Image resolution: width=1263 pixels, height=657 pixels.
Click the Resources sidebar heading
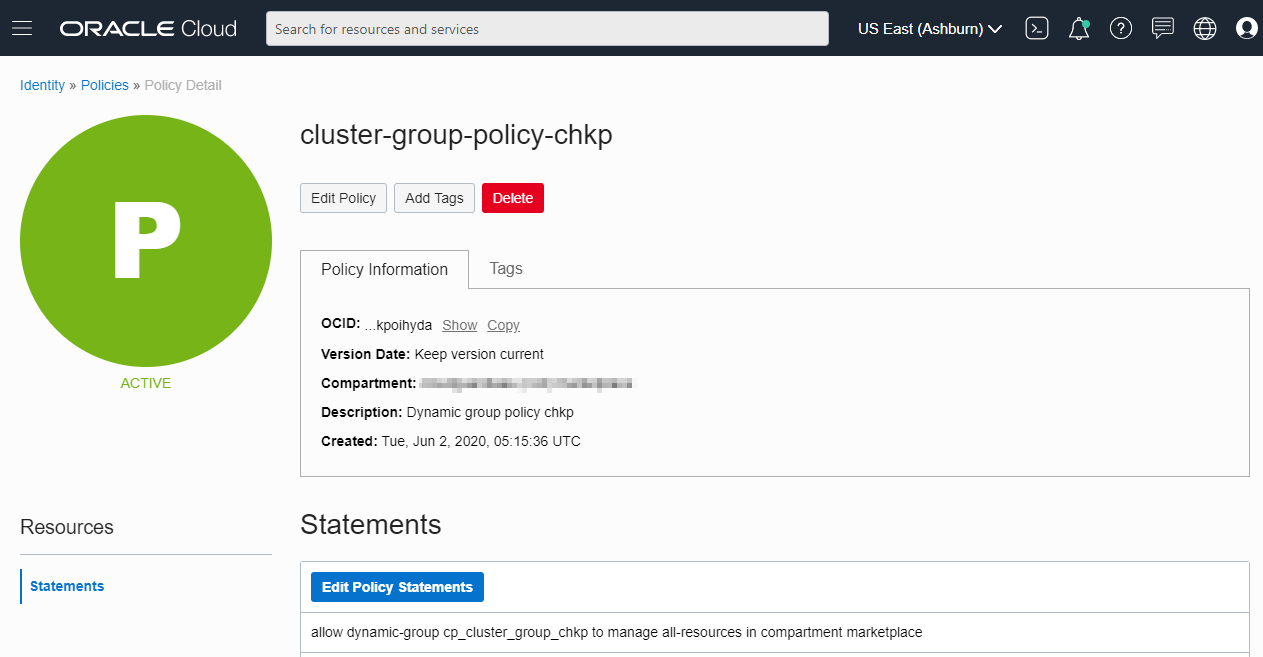pyautogui.click(x=67, y=527)
